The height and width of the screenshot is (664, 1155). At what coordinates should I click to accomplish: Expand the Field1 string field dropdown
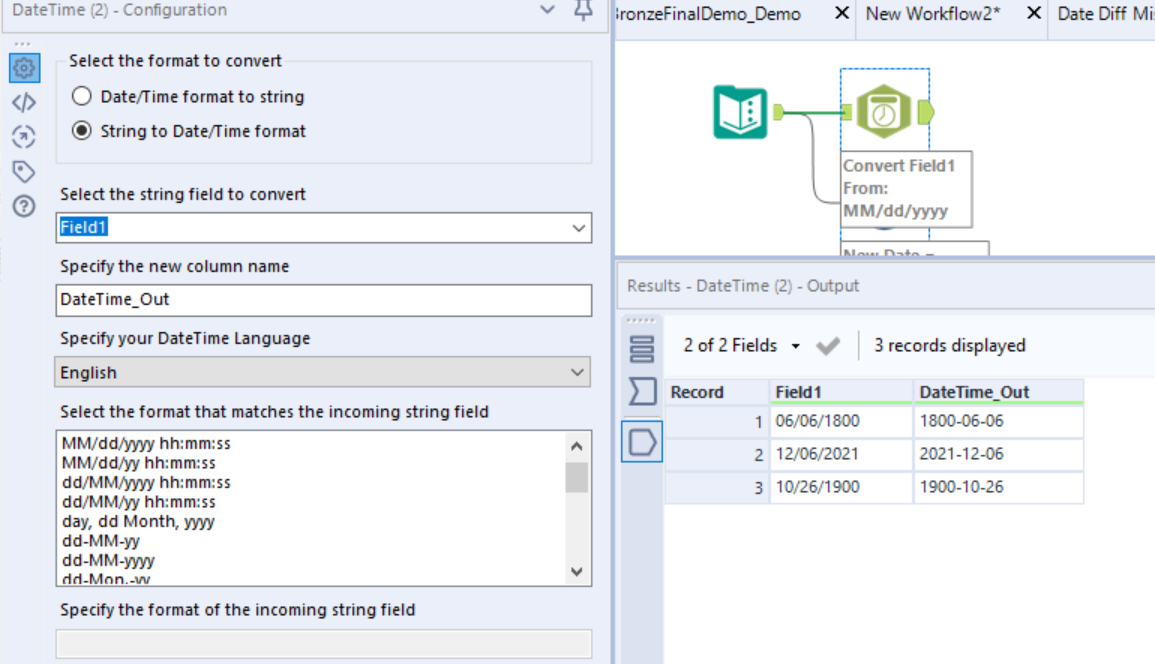[x=578, y=228]
